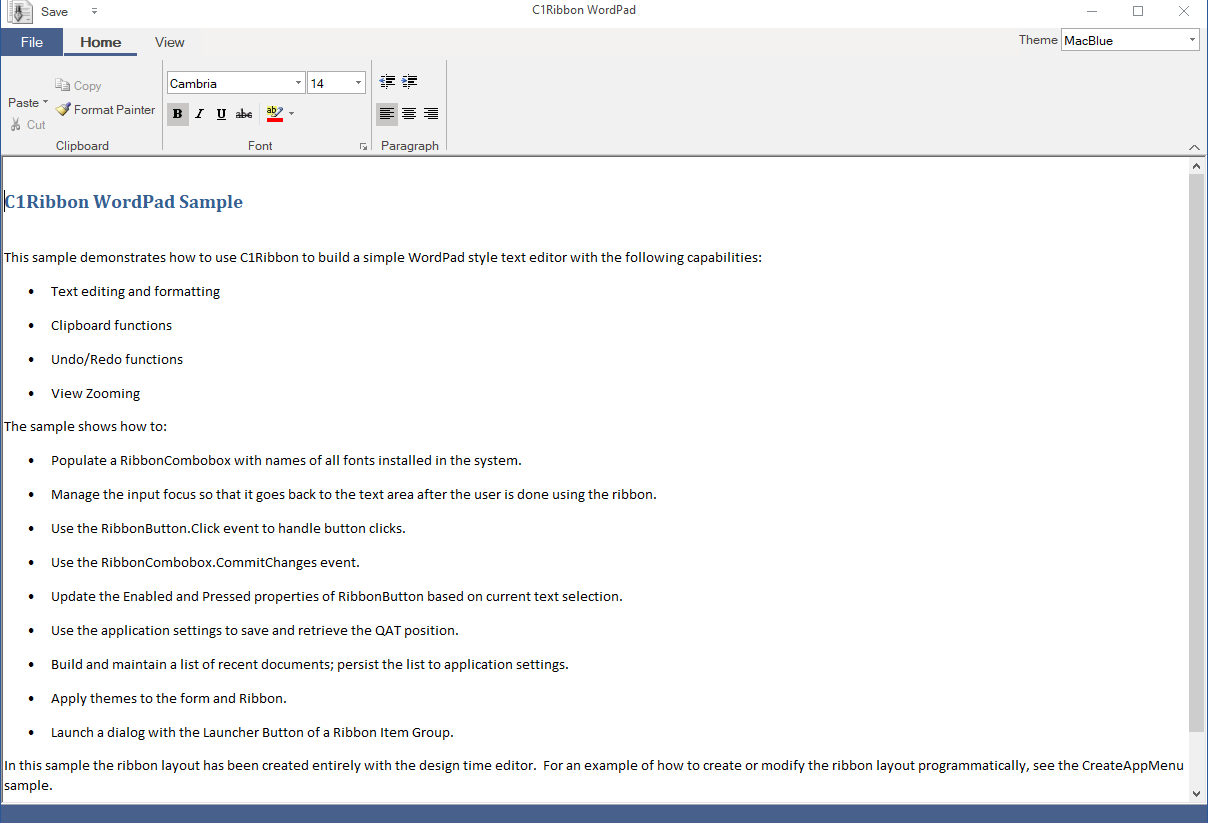Image resolution: width=1208 pixels, height=823 pixels.
Task: Click Save in the quick access toolbar
Action: click(55, 12)
